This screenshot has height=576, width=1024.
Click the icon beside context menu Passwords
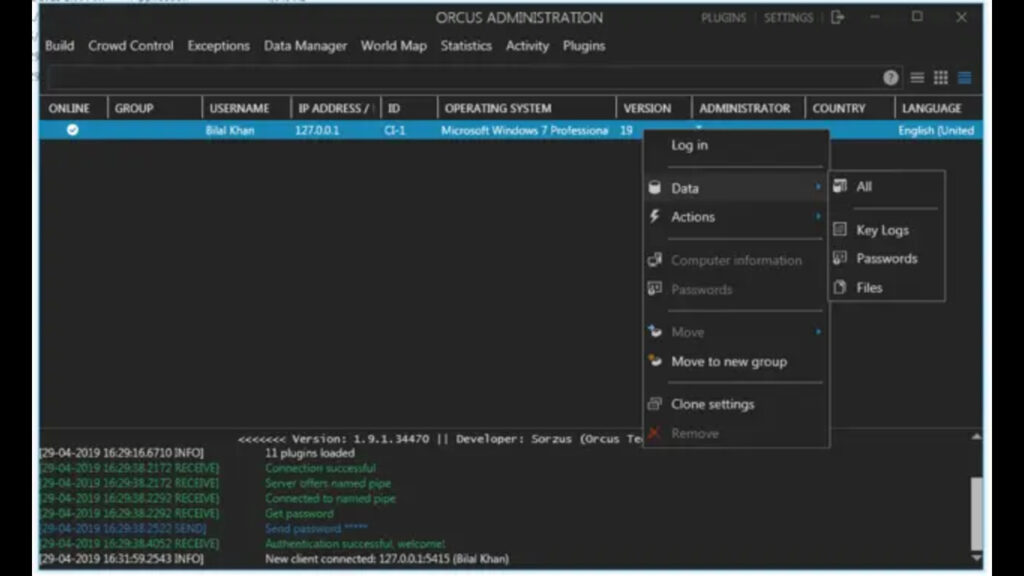(654, 289)
